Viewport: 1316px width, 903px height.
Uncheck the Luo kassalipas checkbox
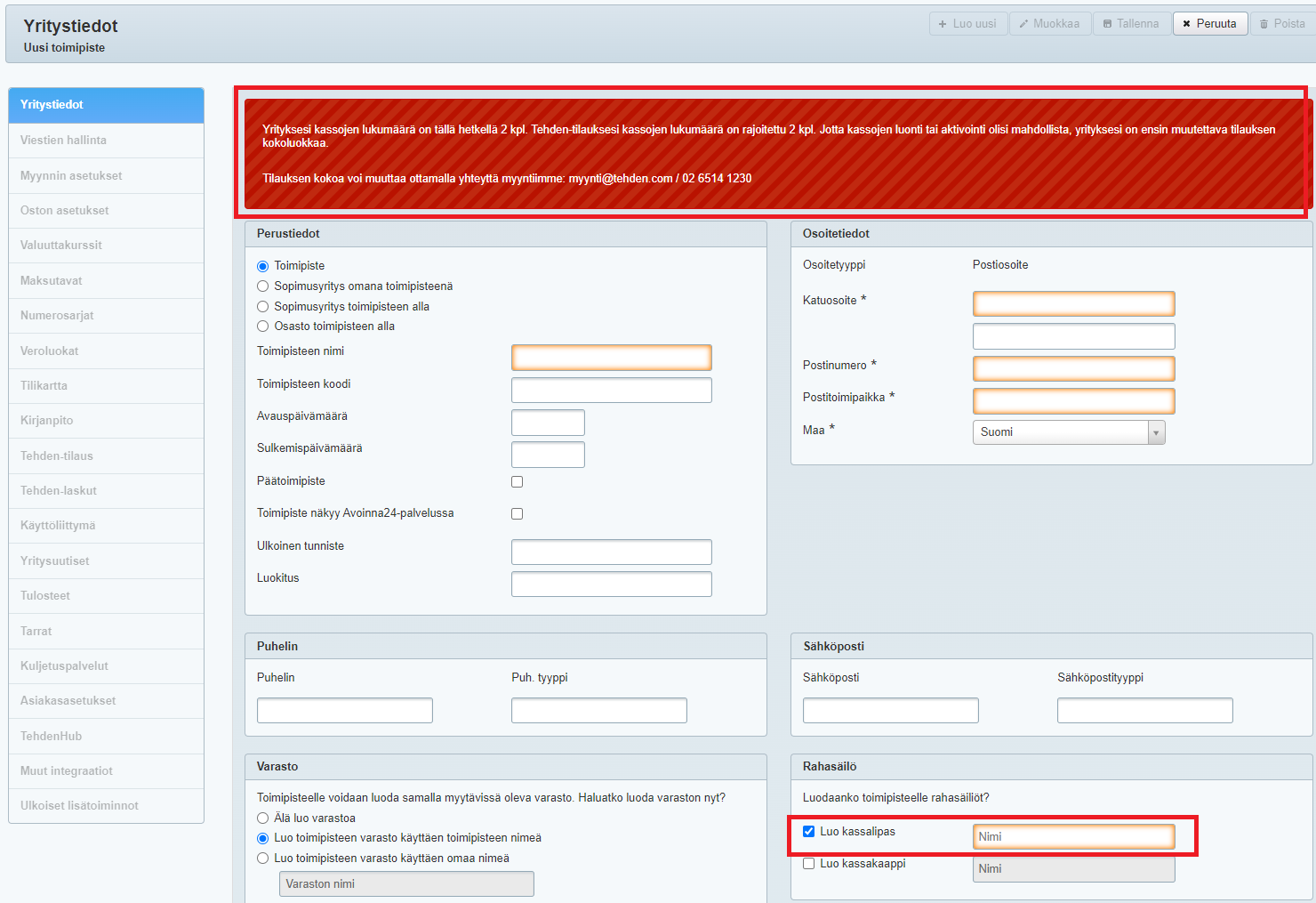(809, 832)
